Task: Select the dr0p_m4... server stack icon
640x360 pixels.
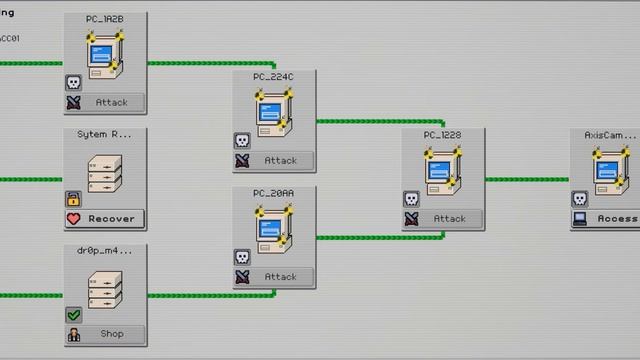Action: pos(105,289)
